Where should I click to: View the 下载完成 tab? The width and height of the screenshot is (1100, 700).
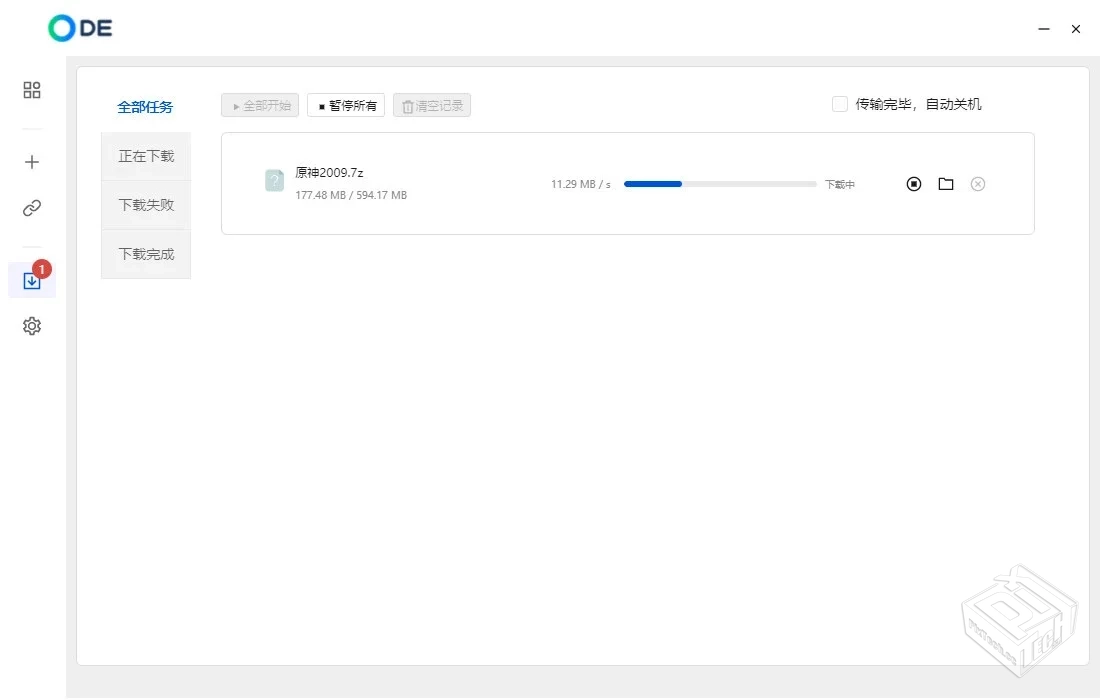(145, 253)
